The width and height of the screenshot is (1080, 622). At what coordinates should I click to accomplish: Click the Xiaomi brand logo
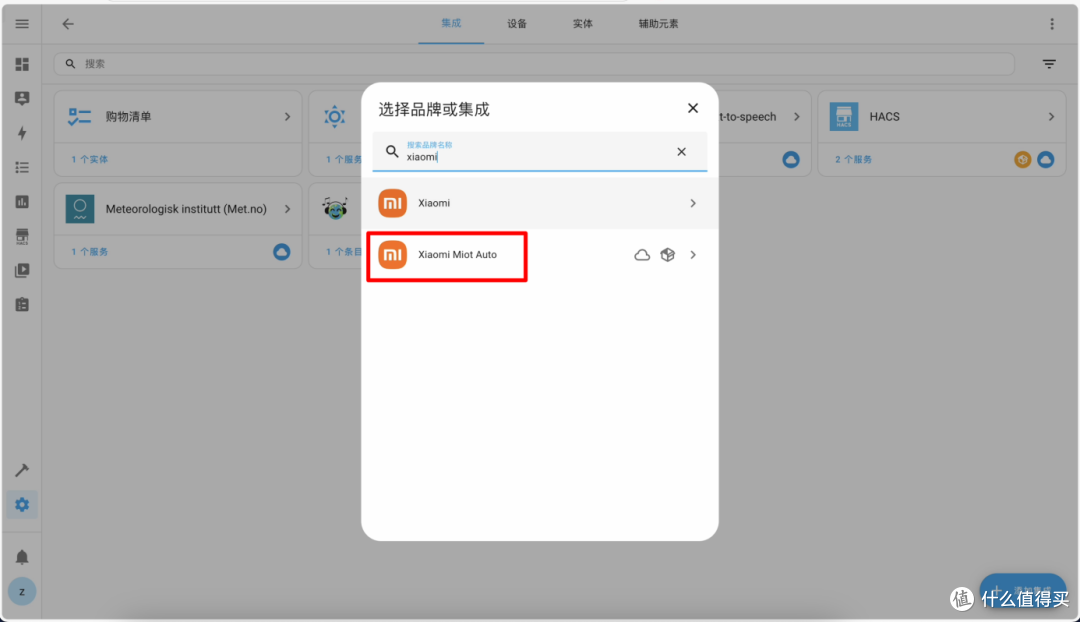point(393,203)
